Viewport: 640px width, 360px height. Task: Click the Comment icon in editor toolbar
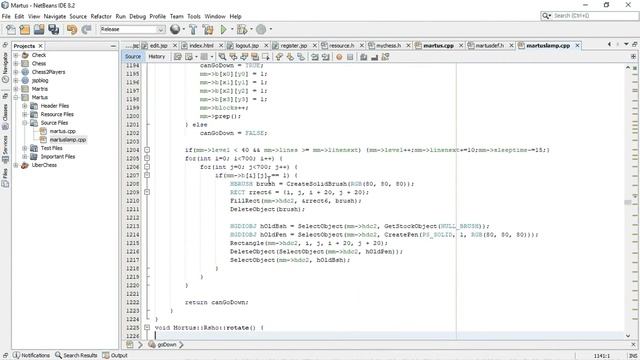364,57
